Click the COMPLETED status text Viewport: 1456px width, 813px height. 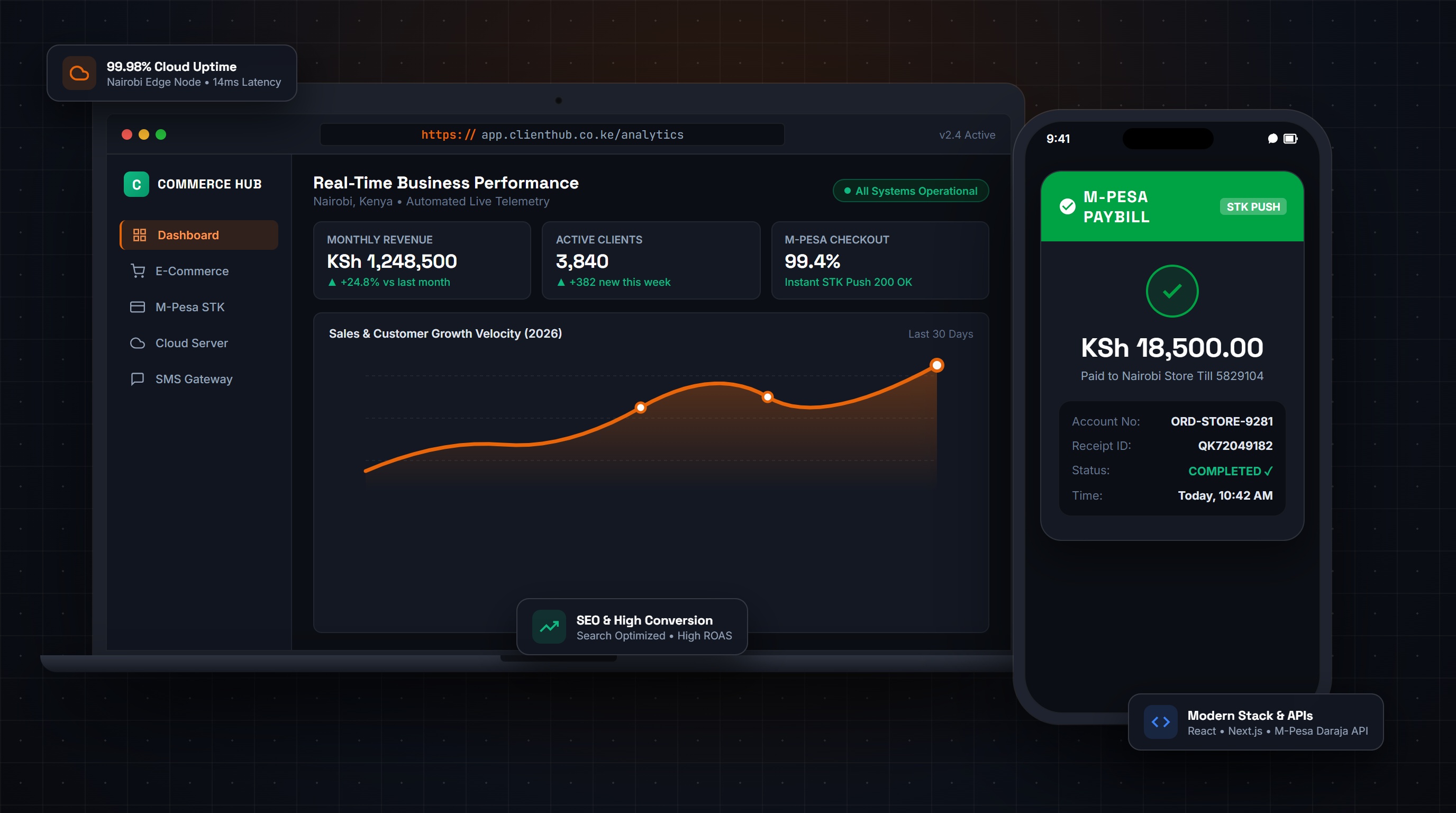[x=1230, y=472]
